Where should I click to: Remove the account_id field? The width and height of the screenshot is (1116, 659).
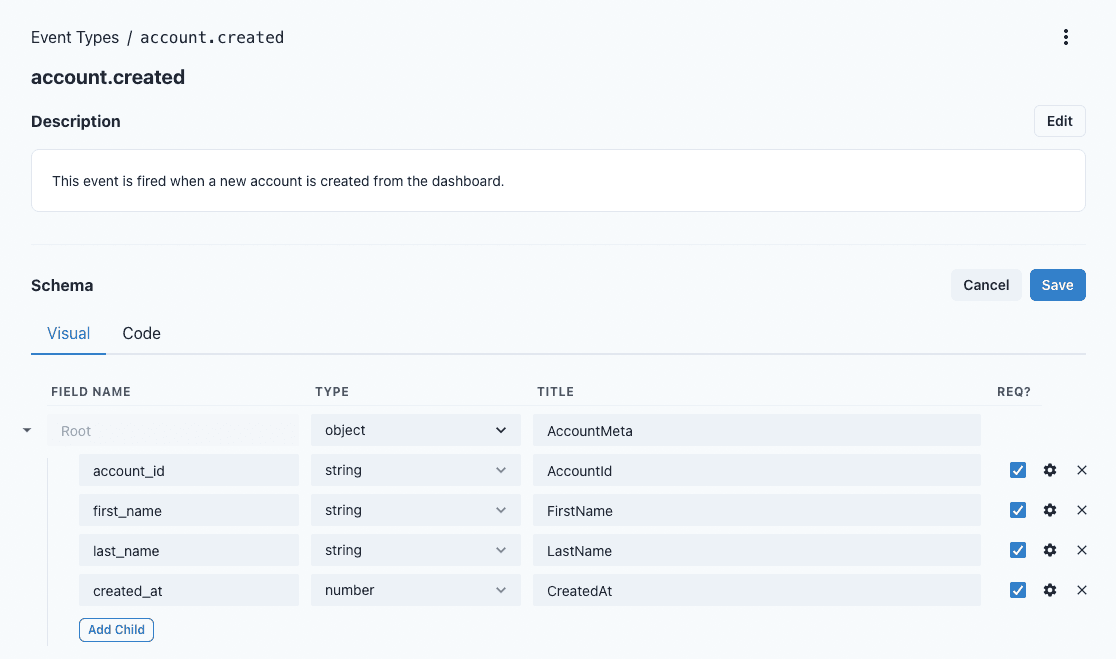pyautogui.click(x=1082, y=470)
